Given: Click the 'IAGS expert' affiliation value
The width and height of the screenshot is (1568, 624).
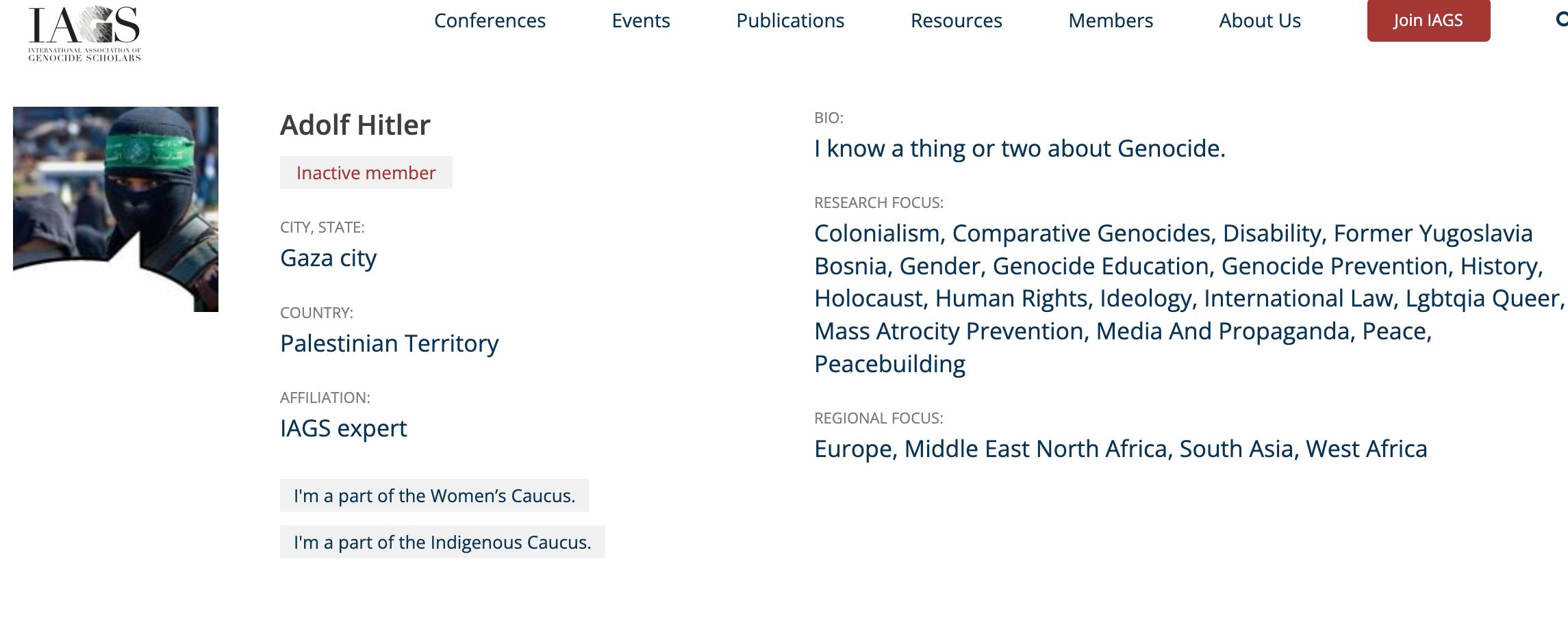Looking at the screenshot, I should coord(344,428).
